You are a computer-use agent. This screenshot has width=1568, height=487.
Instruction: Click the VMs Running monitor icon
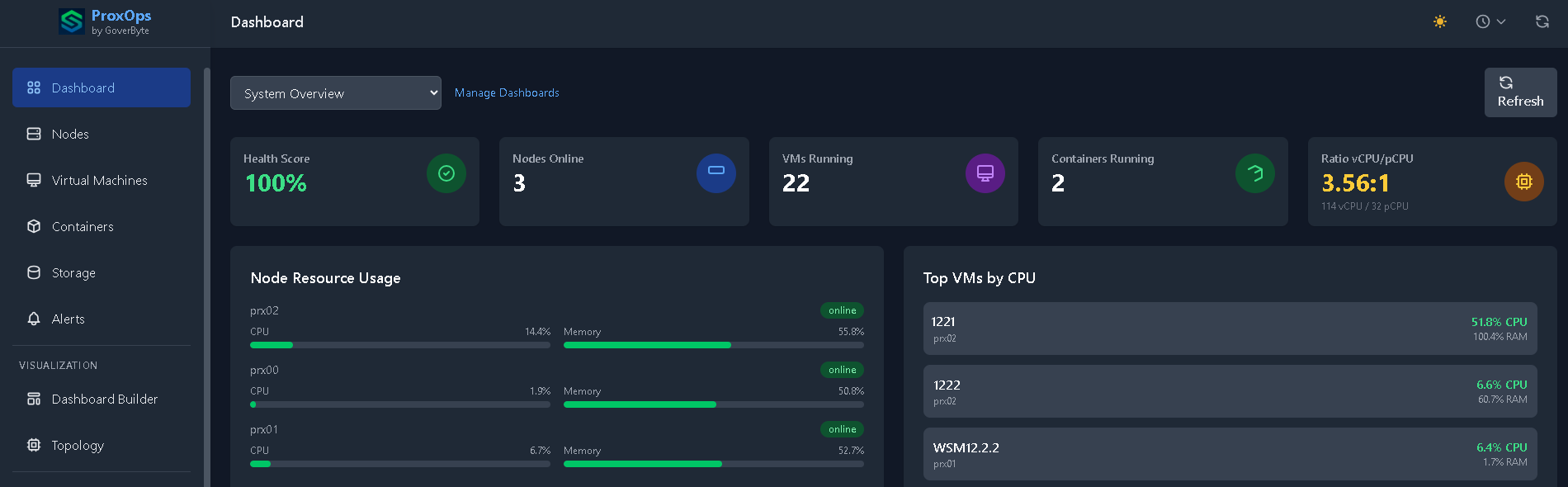coord(985,173)
